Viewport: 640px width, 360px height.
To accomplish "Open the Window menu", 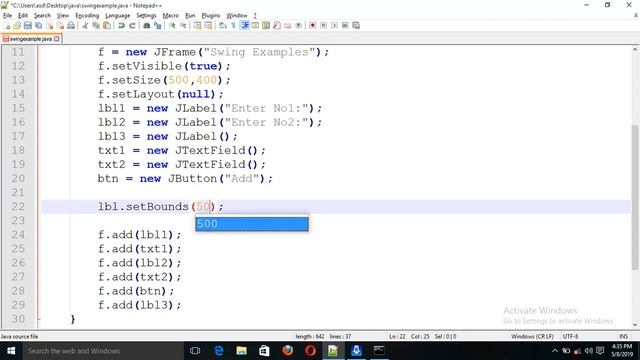I will [x=237, y=16].
